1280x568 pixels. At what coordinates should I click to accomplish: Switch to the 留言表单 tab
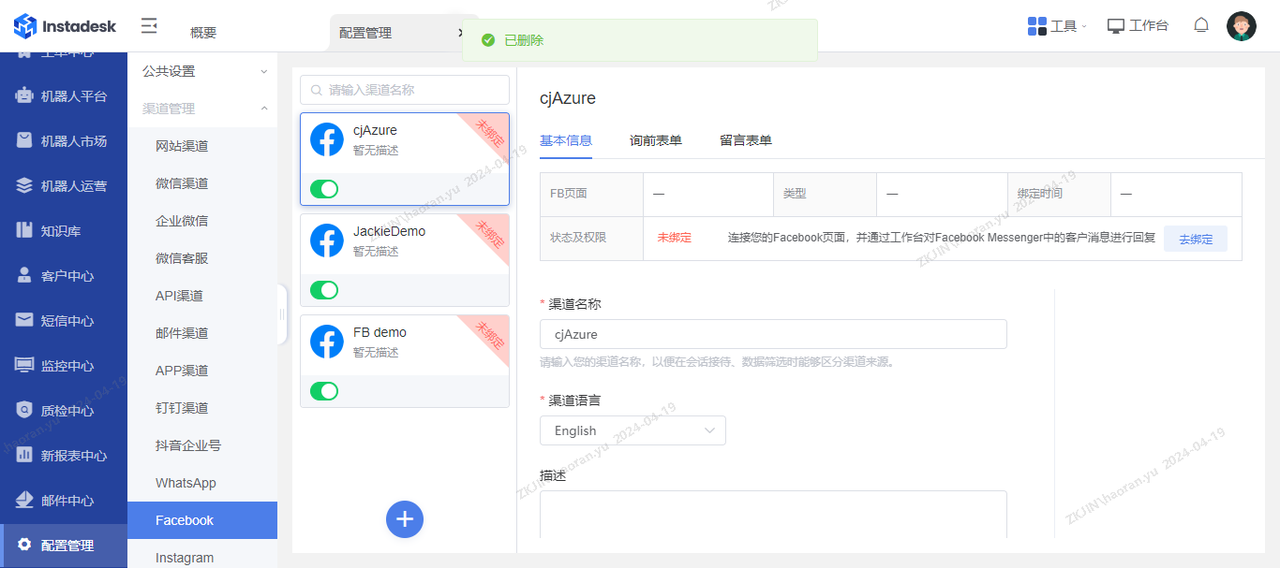[745, 141]
